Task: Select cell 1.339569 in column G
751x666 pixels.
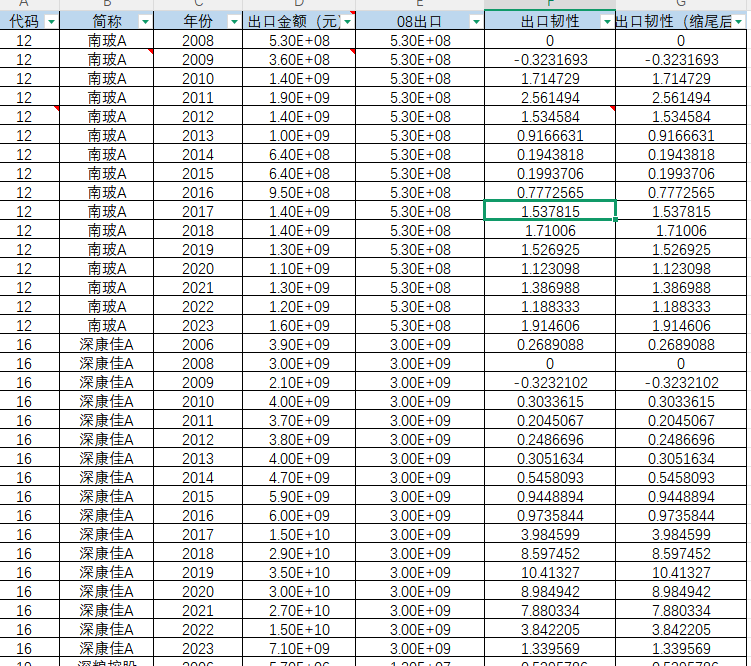Action: (681, 648)
